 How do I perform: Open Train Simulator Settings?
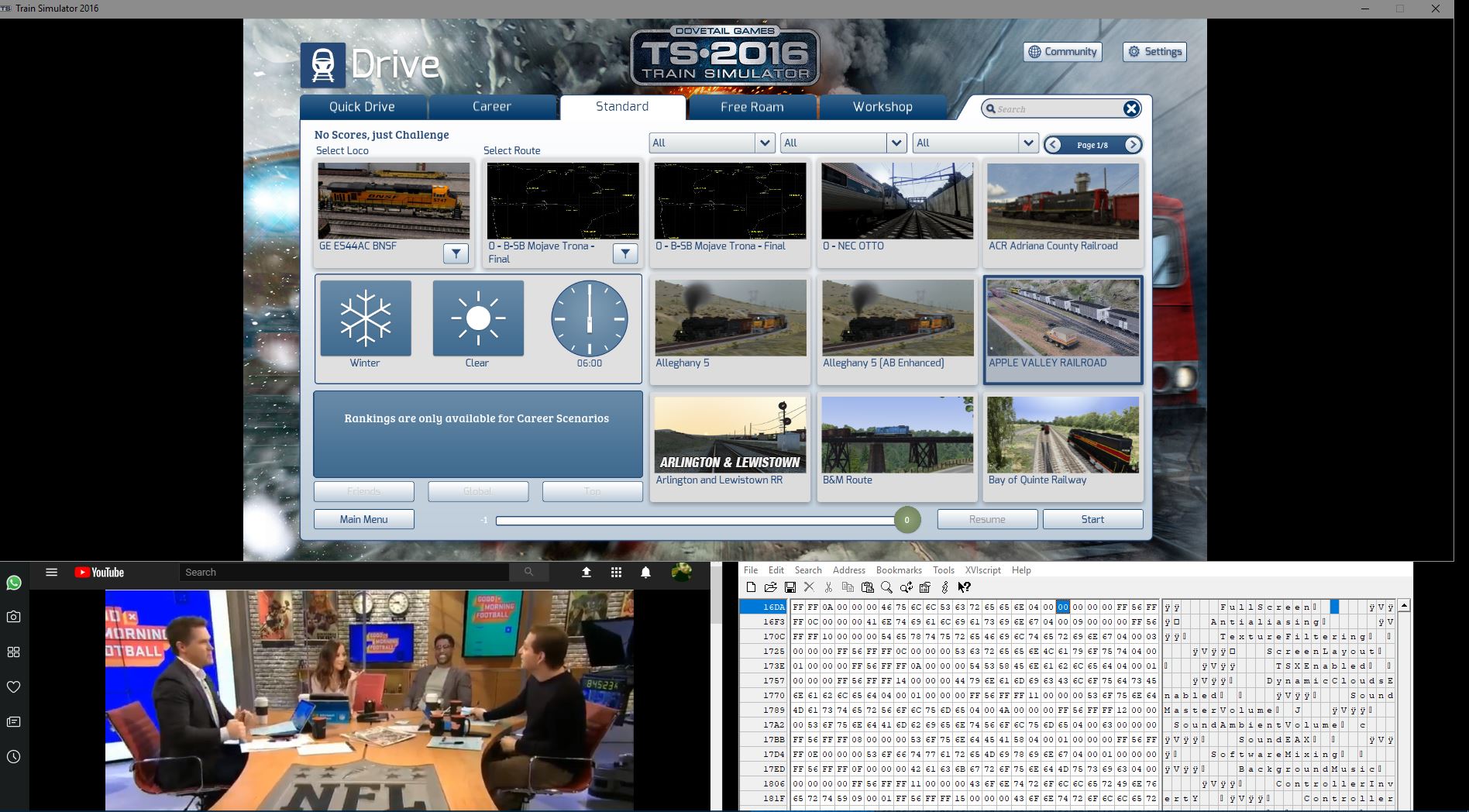1154,52
